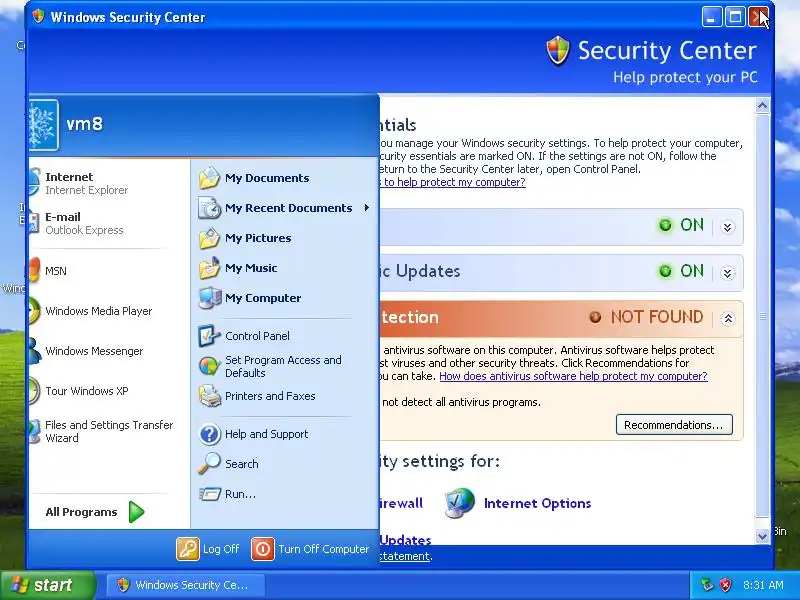The image size is (800, 600).
Task: Open the My Music folder icon
Action: [x=209, y=268]
